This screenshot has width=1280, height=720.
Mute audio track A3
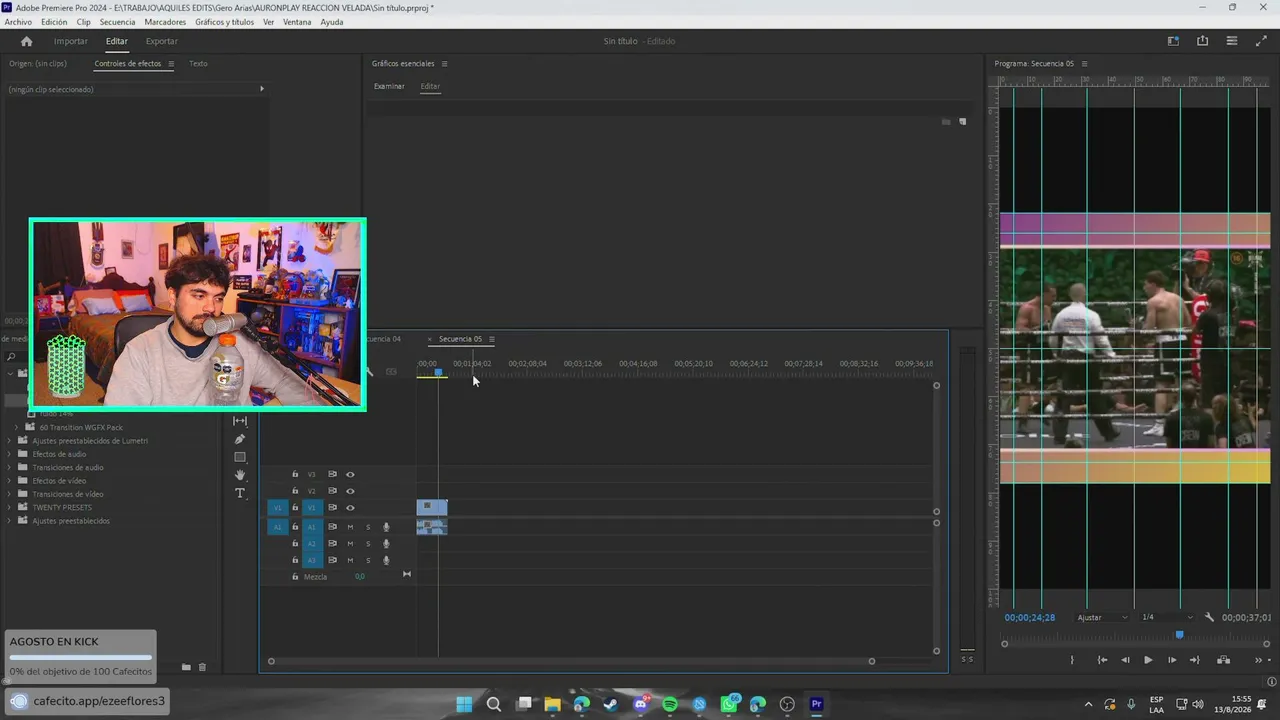[350, 560]
